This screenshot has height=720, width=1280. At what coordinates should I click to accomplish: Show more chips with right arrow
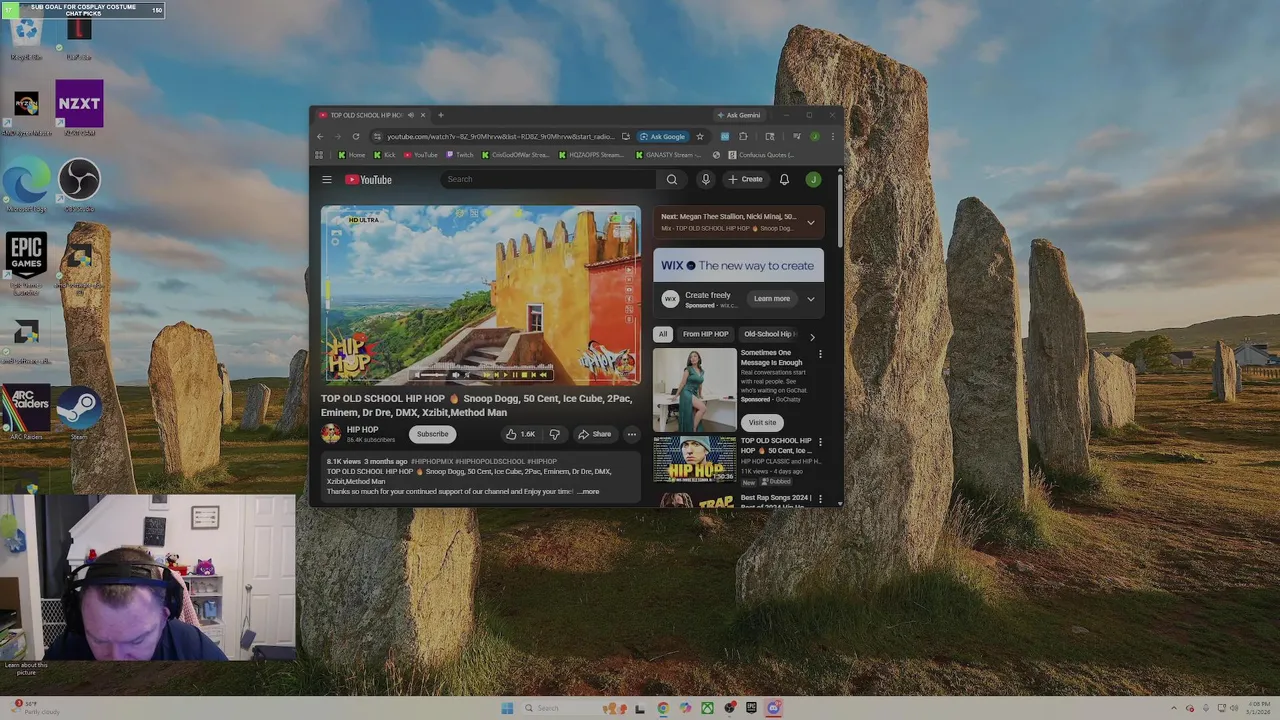coord(812,336)
